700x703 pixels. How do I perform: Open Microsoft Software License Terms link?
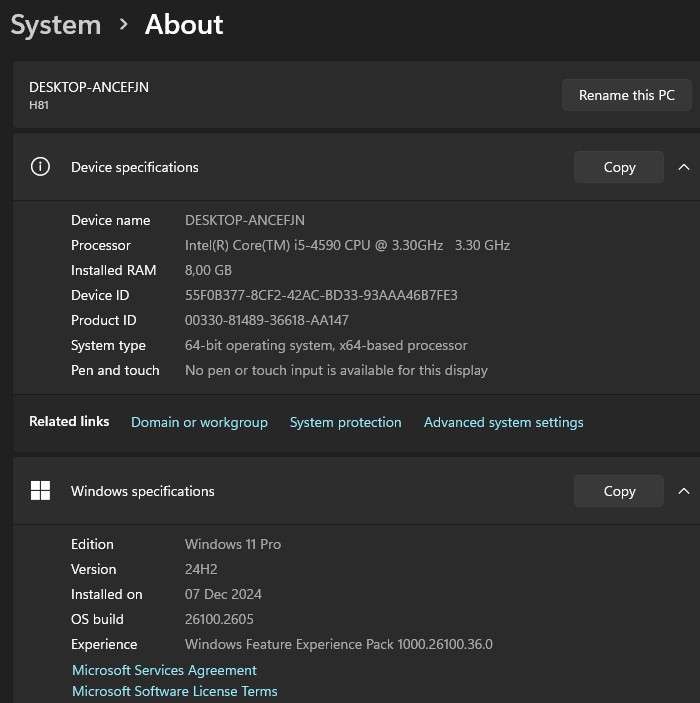click(x=175, y=691)
